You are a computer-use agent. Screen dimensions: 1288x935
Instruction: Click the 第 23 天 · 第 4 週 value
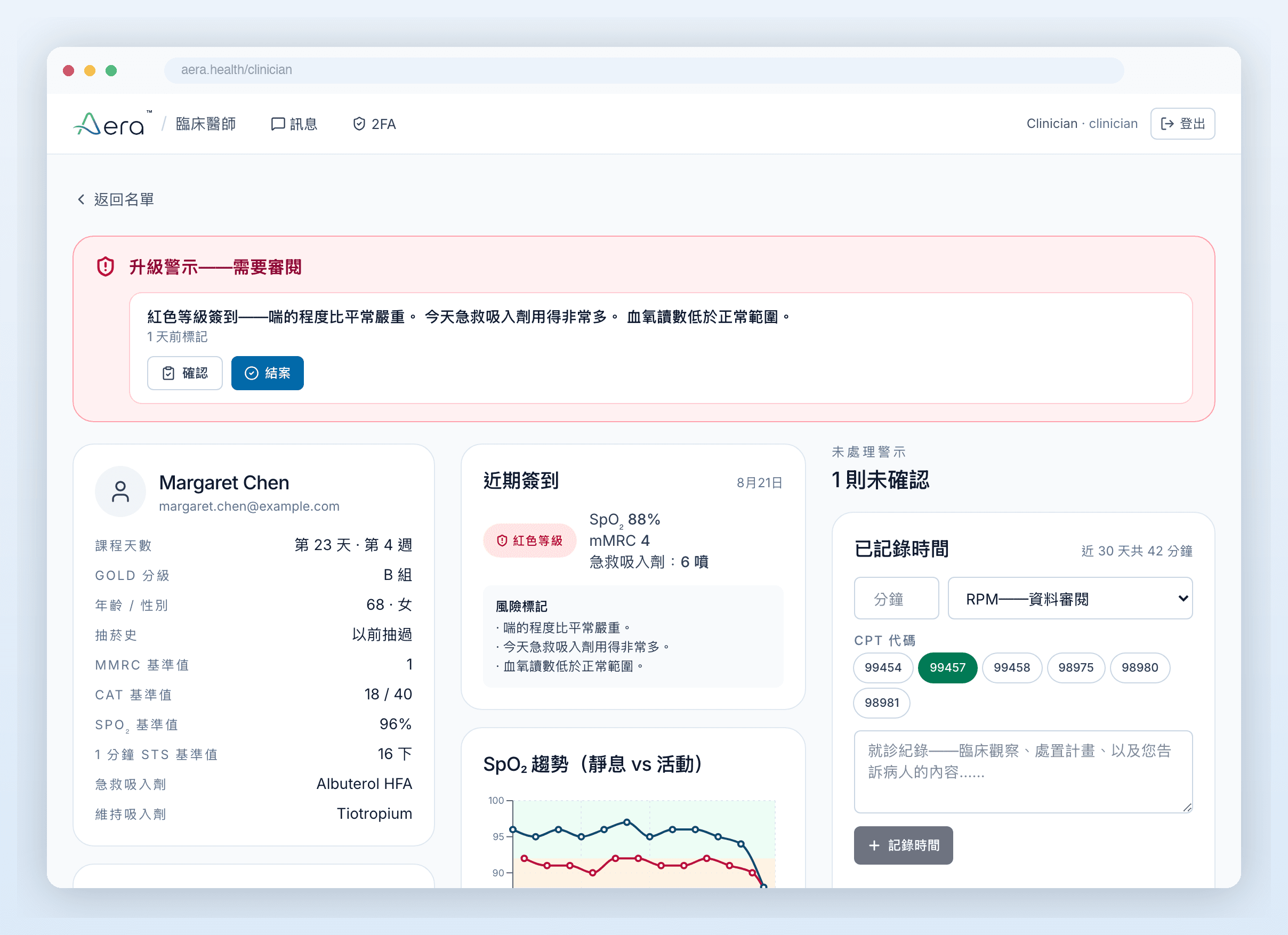tap(353, 545)
